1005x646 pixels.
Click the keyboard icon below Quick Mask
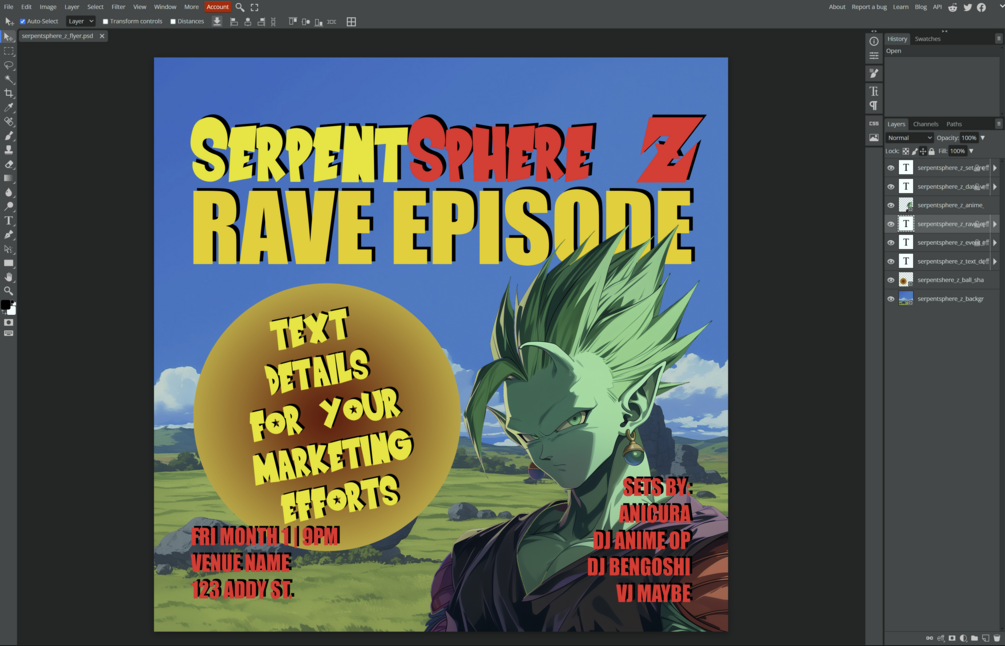[x=8, y=333]
